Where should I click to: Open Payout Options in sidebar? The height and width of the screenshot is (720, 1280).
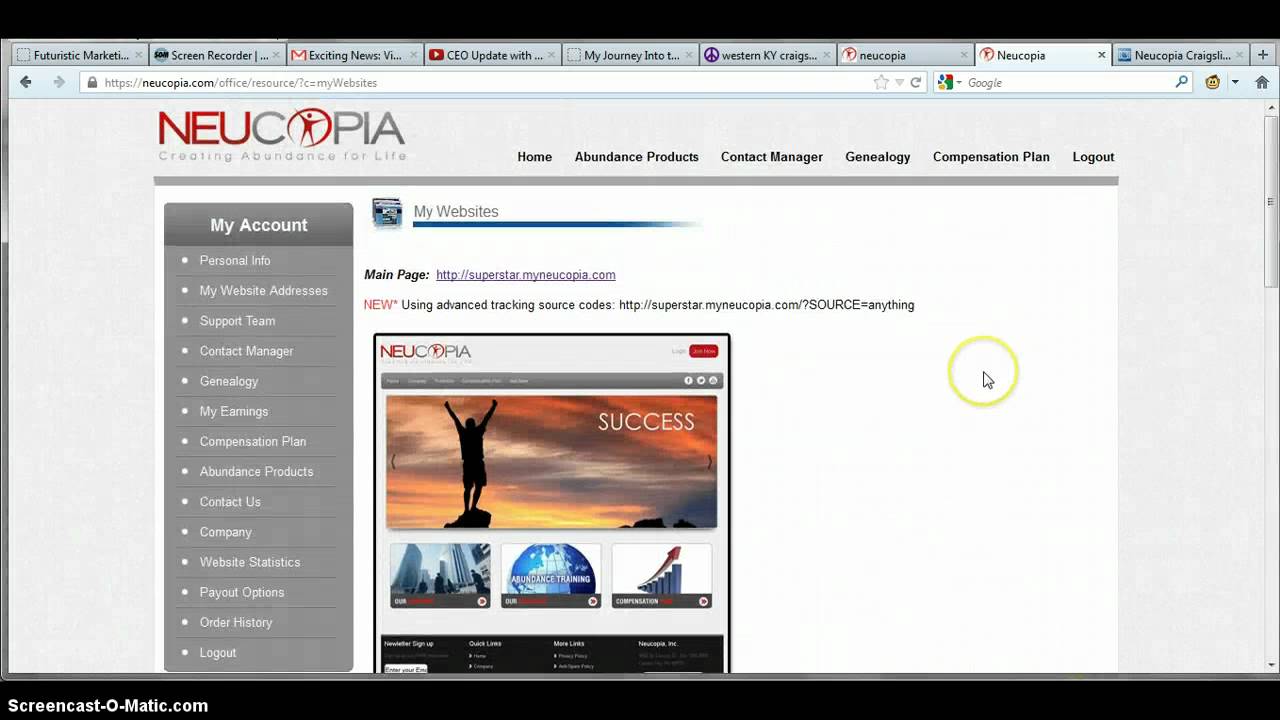coord(241,592)
